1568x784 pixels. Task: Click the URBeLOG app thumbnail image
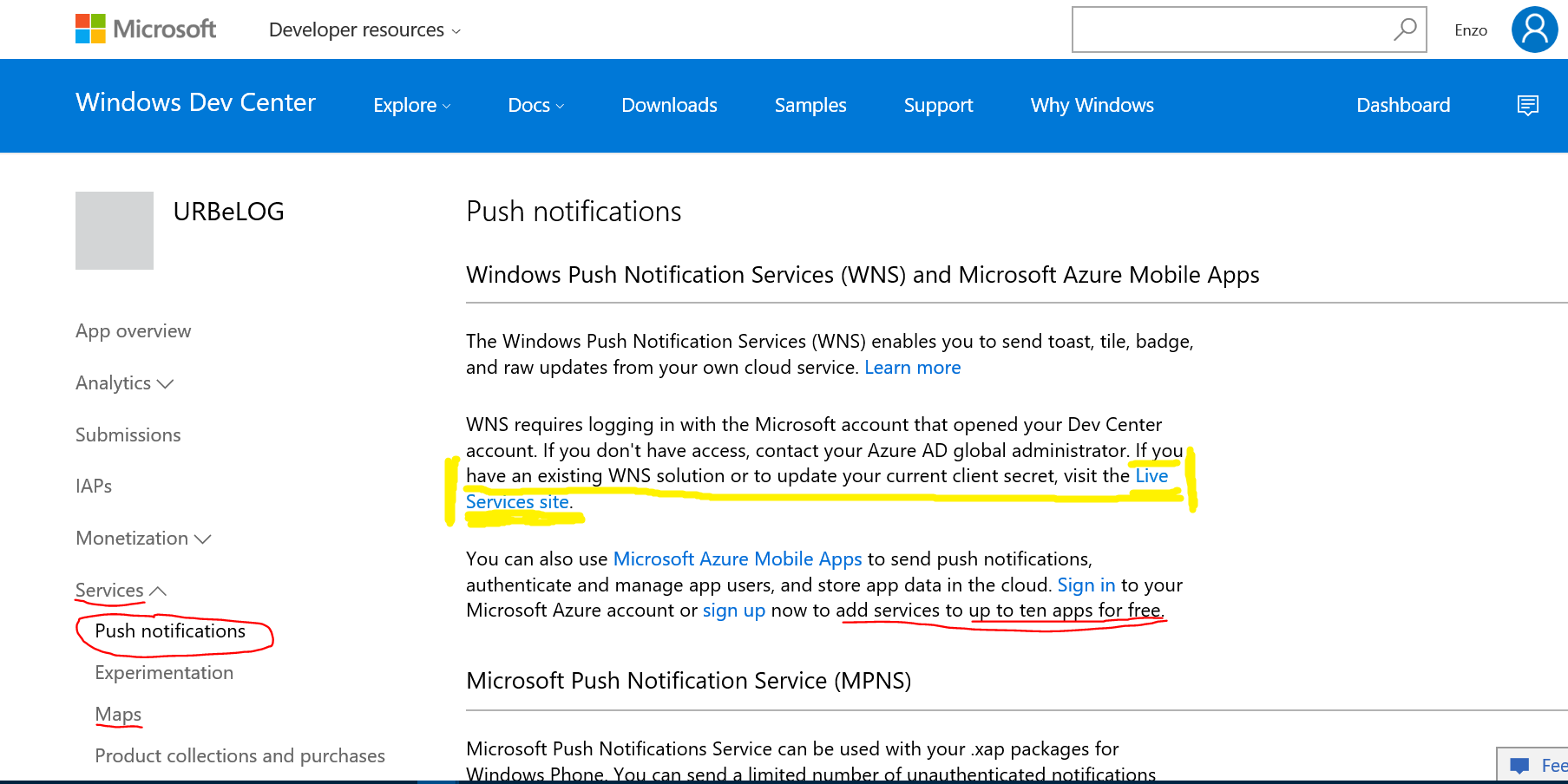pyautogui.click(x=115, y=231)
